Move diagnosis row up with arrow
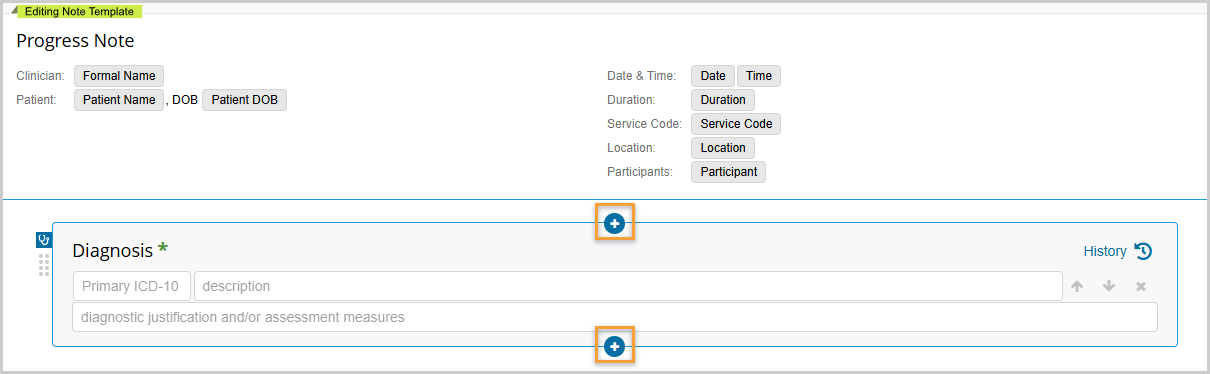The height and width of the screenshot is (374, 1210). point(1077,286)
